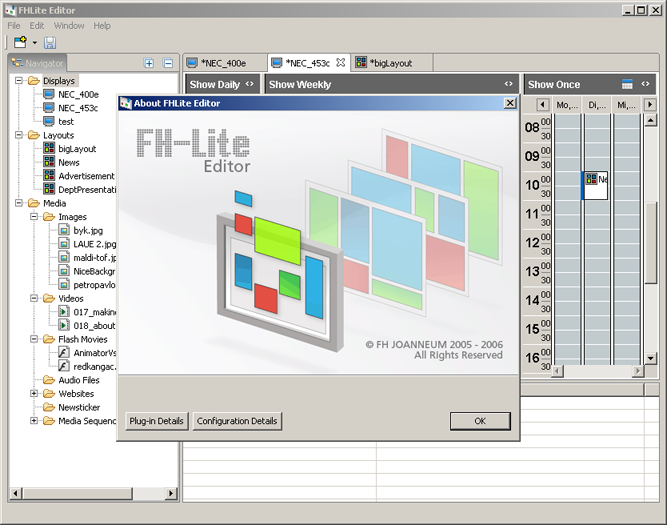The height and width of the screenshot is (525, 667).
Task: Click the DeptPresentation layout icon
Action: point(49,189)
